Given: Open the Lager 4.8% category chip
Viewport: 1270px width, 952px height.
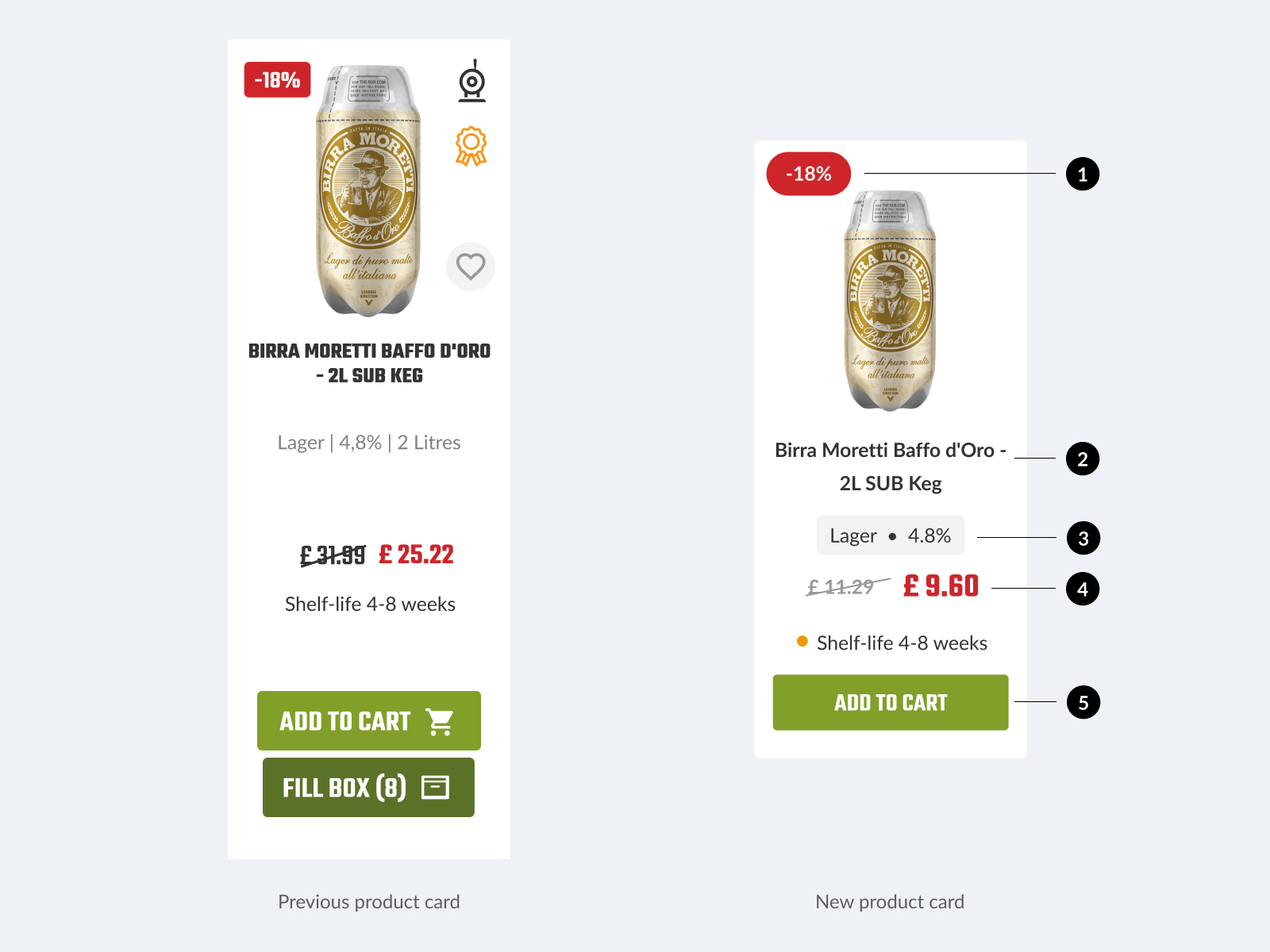Looking at the screenshot, I should point(889,535).
